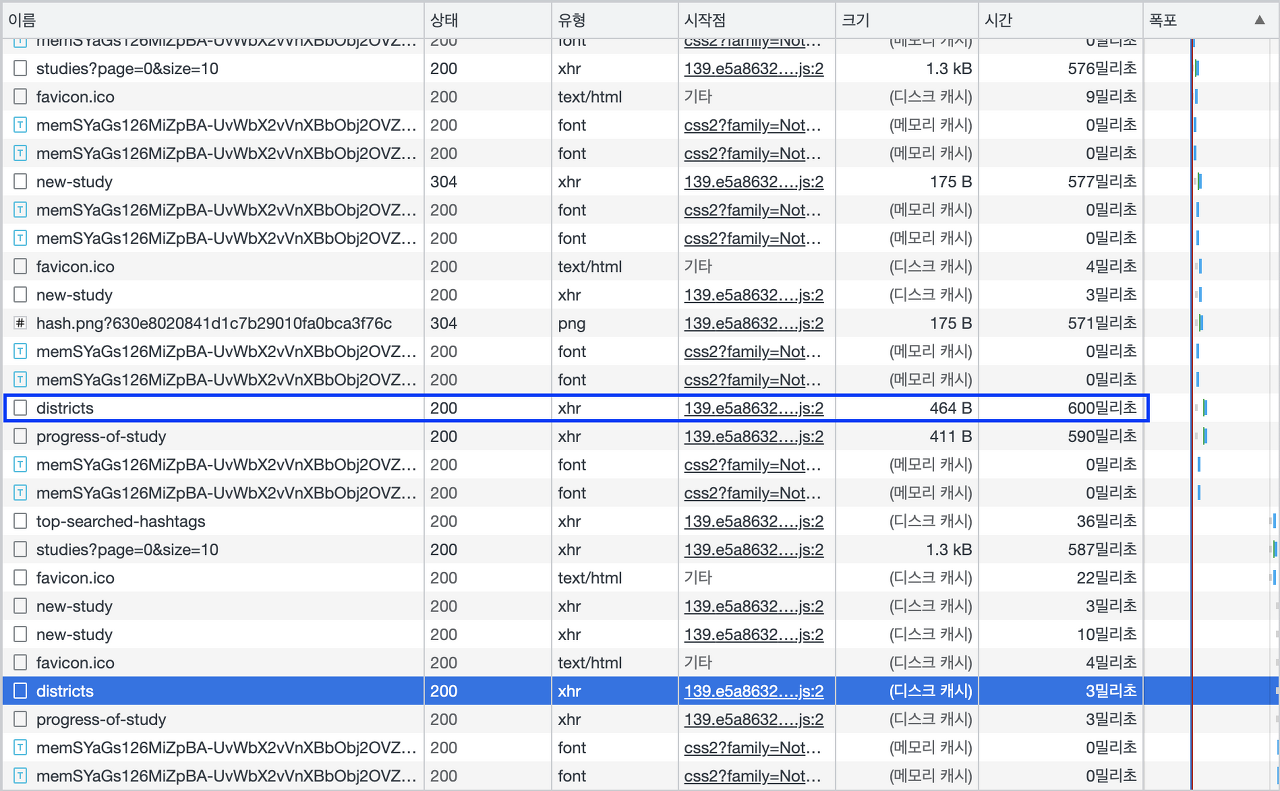Select the studies?page=0&size=10 request taking 587밀리초

127,550
